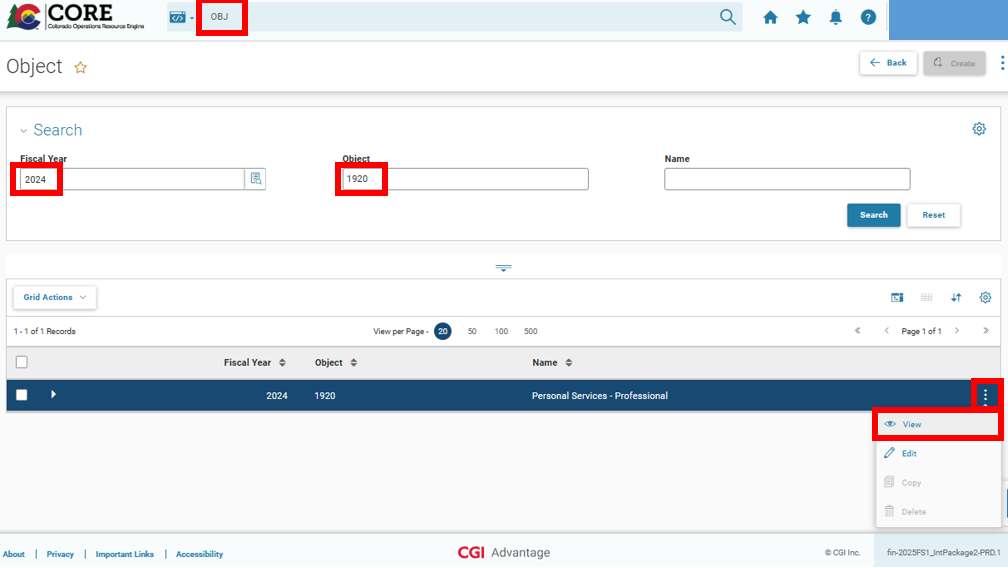Set view per page to 500
Viewport: 1008px width, 568px height.
coord(530,332)
